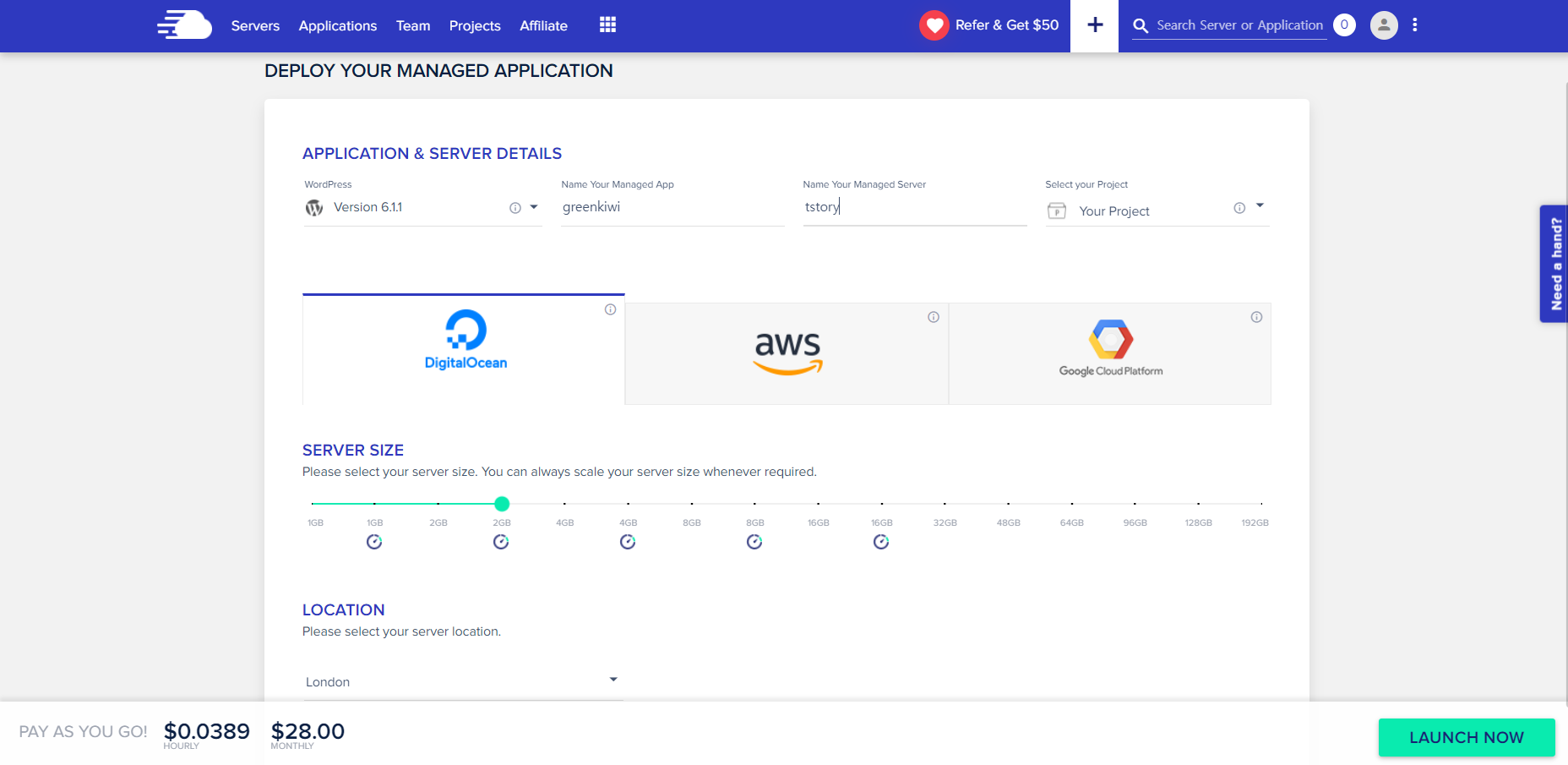Image resolution: width=1568 pixels, height=765 pixels.
Task: Show AWS provider info icon
Action: (934, 317)
